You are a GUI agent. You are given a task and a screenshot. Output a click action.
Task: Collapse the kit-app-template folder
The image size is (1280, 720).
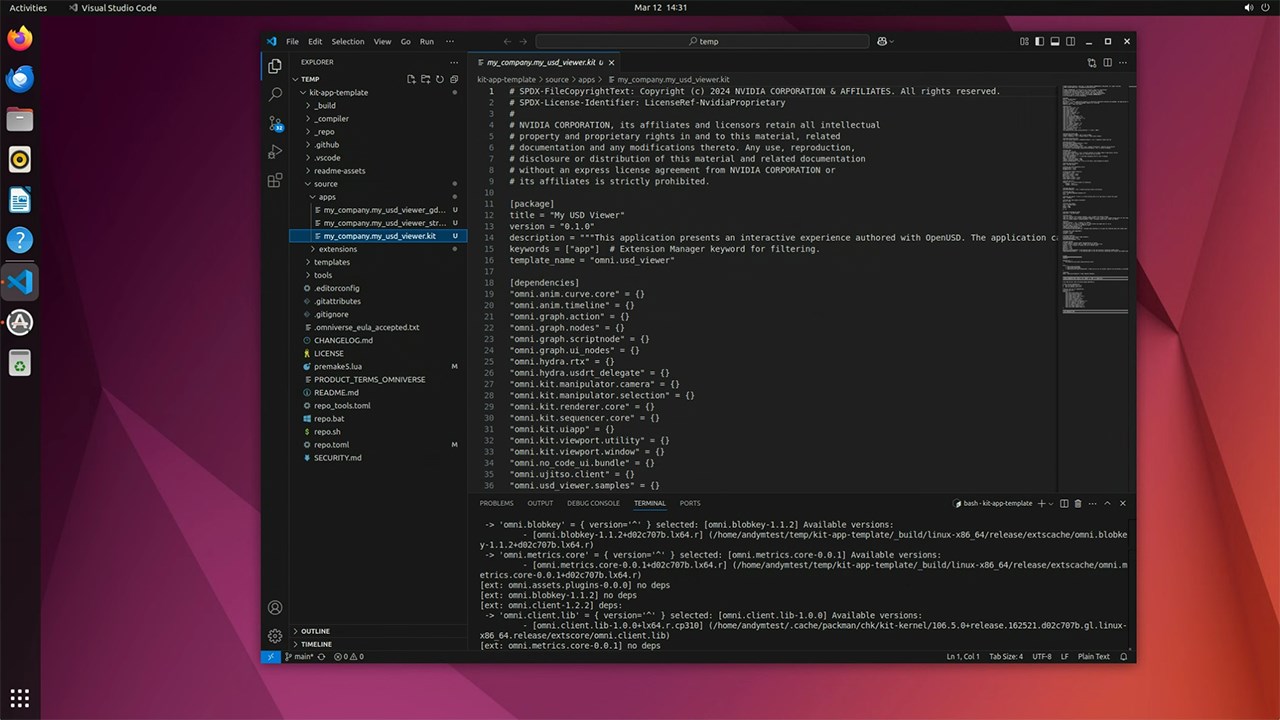tap(302, 92)
